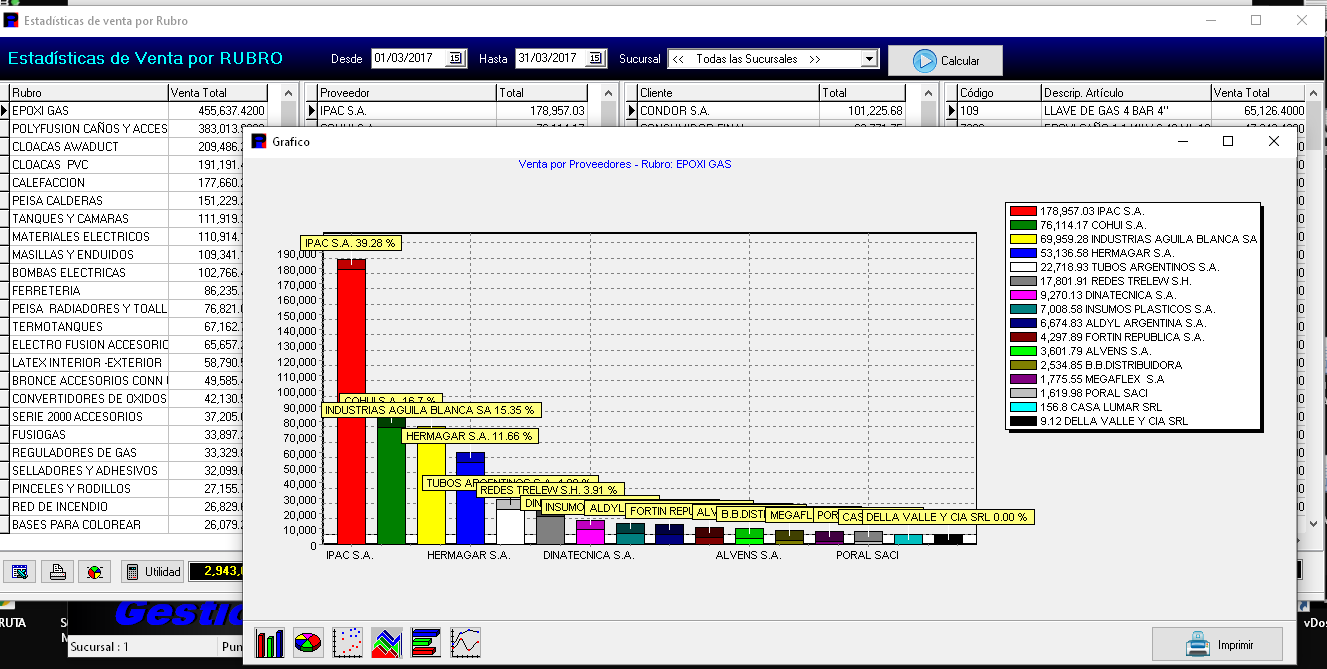The width and height of the screenshot is (1327, 669).
Task: Switch to the scatter point chart type
Action: (x=347, y=642)
